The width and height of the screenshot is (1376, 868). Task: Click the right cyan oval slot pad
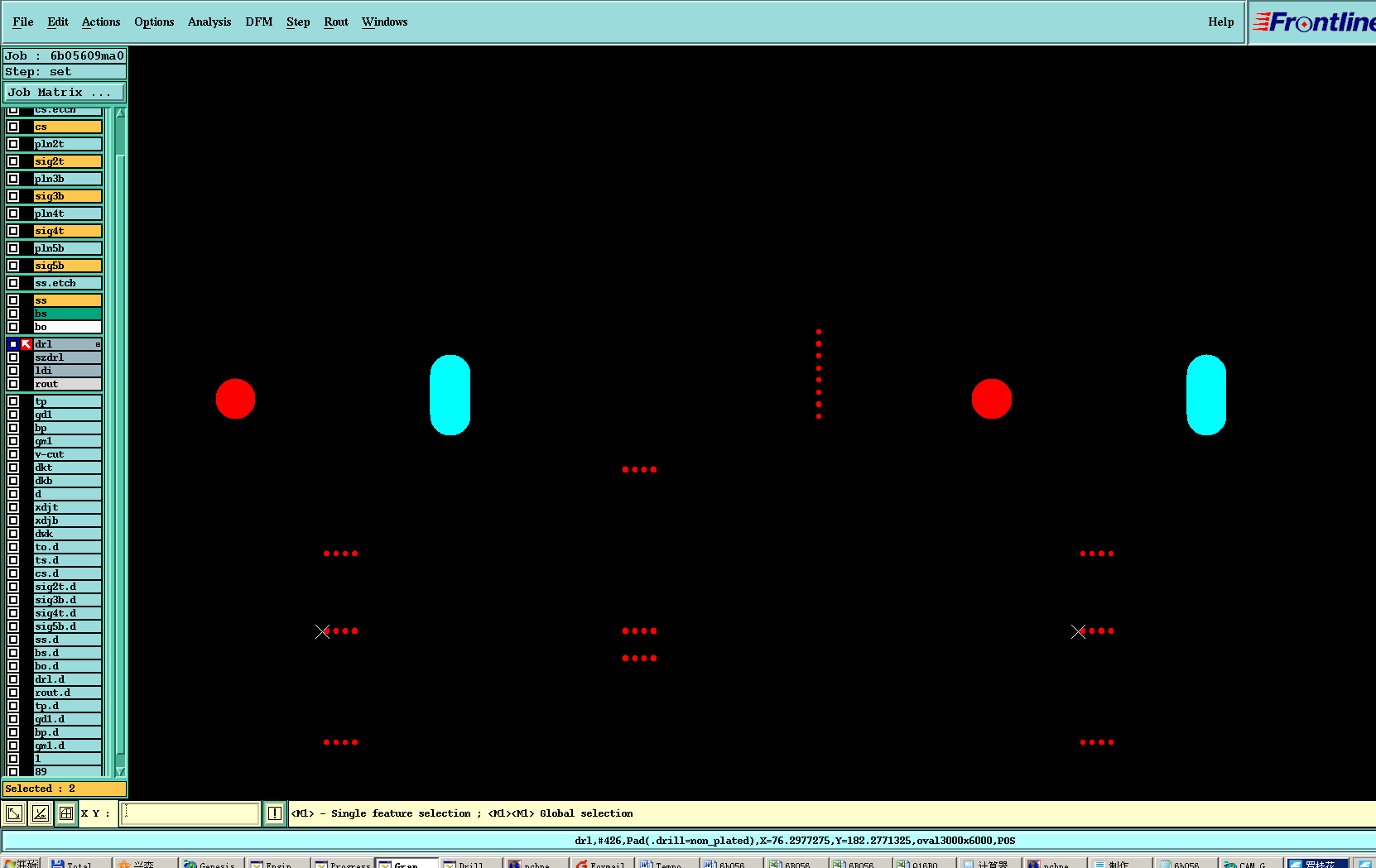[1206, 395]
